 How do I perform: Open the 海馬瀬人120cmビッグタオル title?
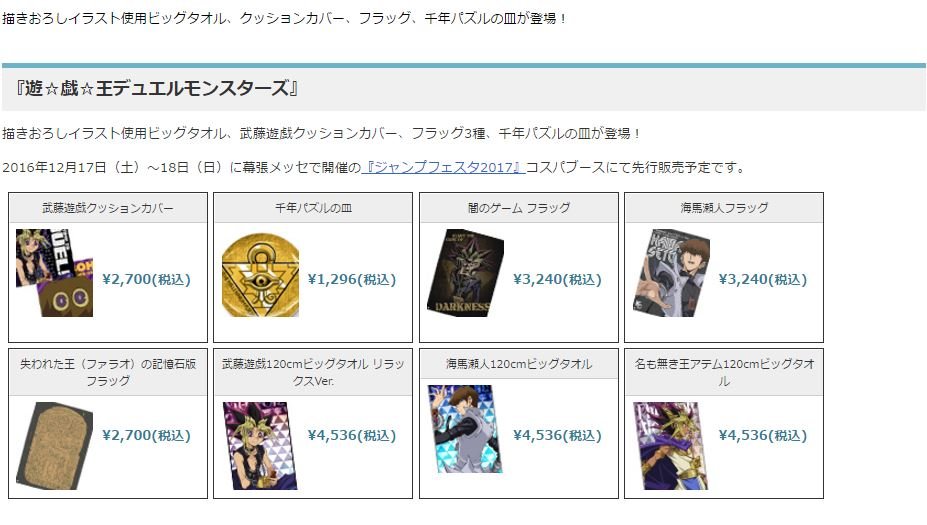[518, 364]
